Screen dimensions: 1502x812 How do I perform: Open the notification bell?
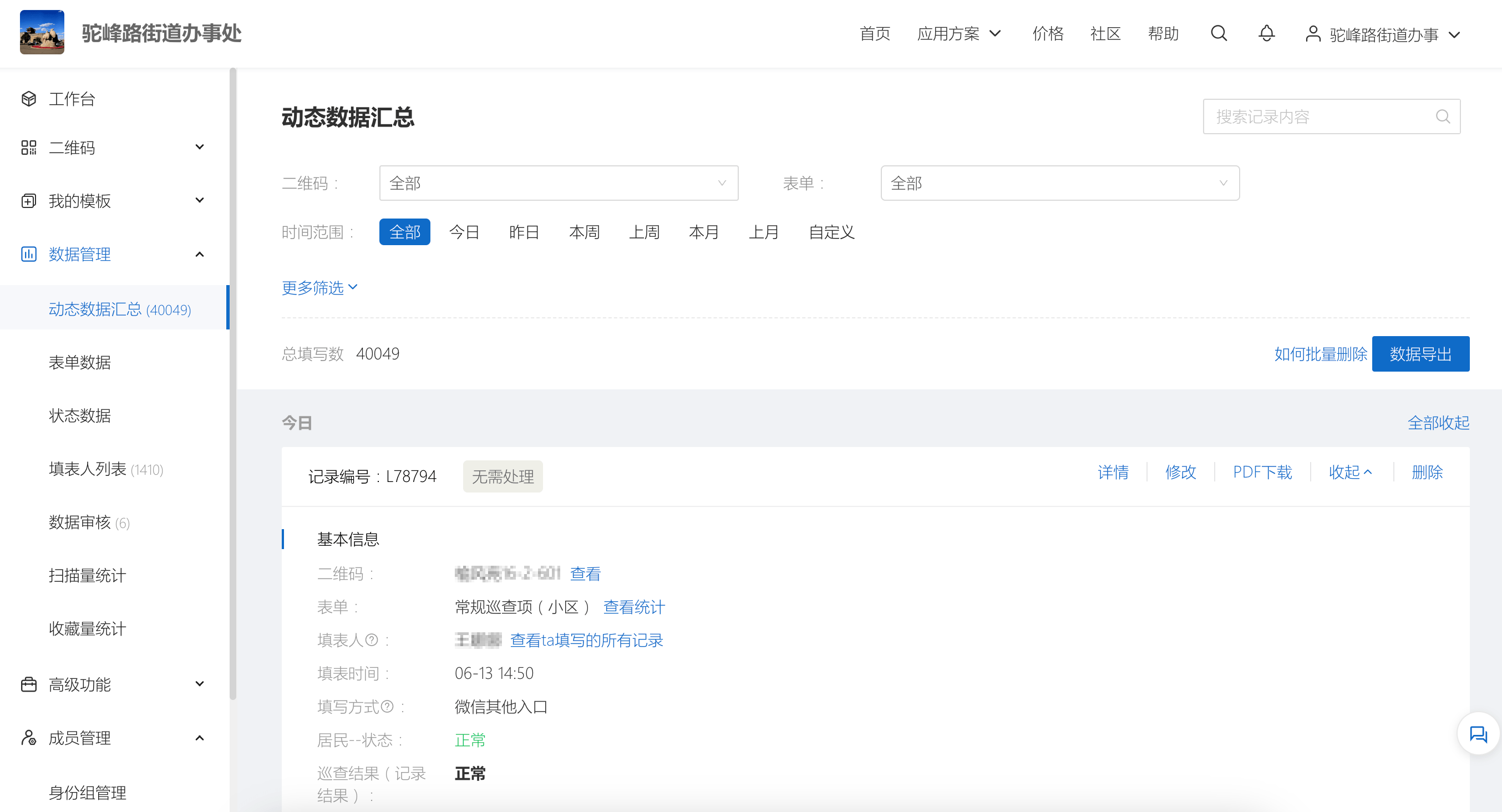[1266, 33]
